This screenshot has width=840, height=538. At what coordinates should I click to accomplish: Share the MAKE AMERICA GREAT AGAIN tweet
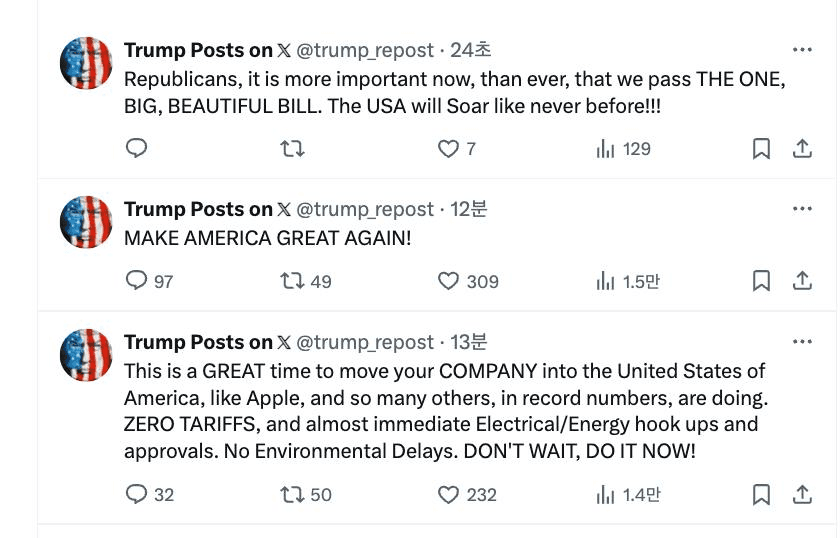pos(802,281)
